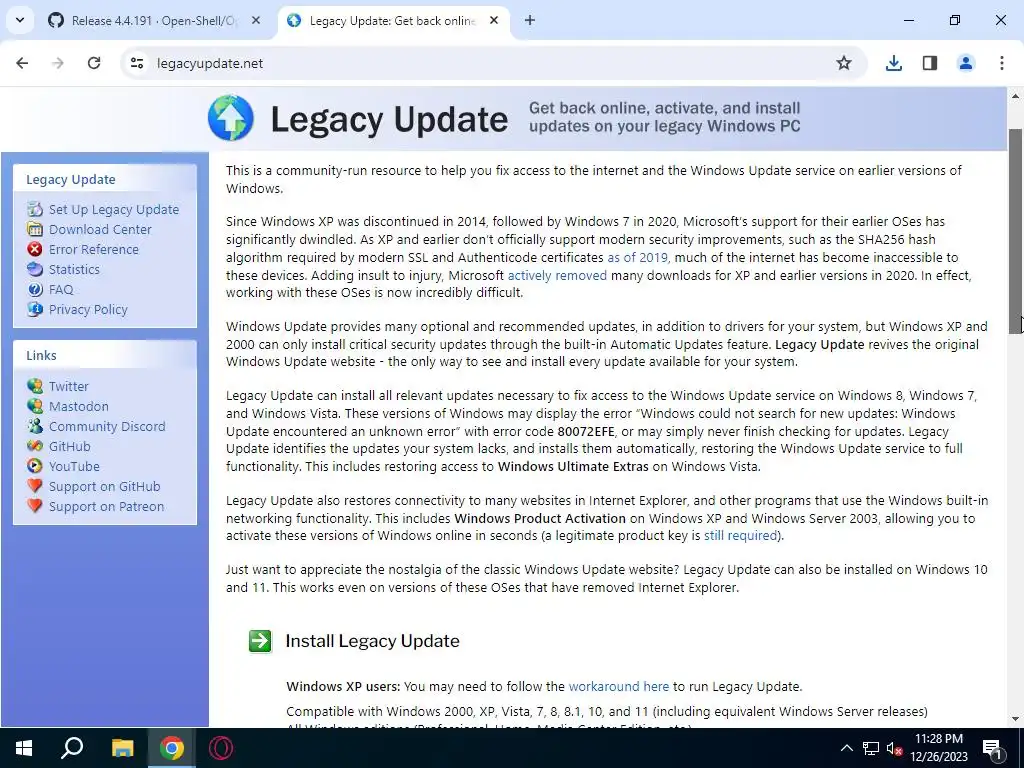The image size is (1024, 768).
Task: Click the heart icon for Support on Patreon
Action: tap(35, 506)
